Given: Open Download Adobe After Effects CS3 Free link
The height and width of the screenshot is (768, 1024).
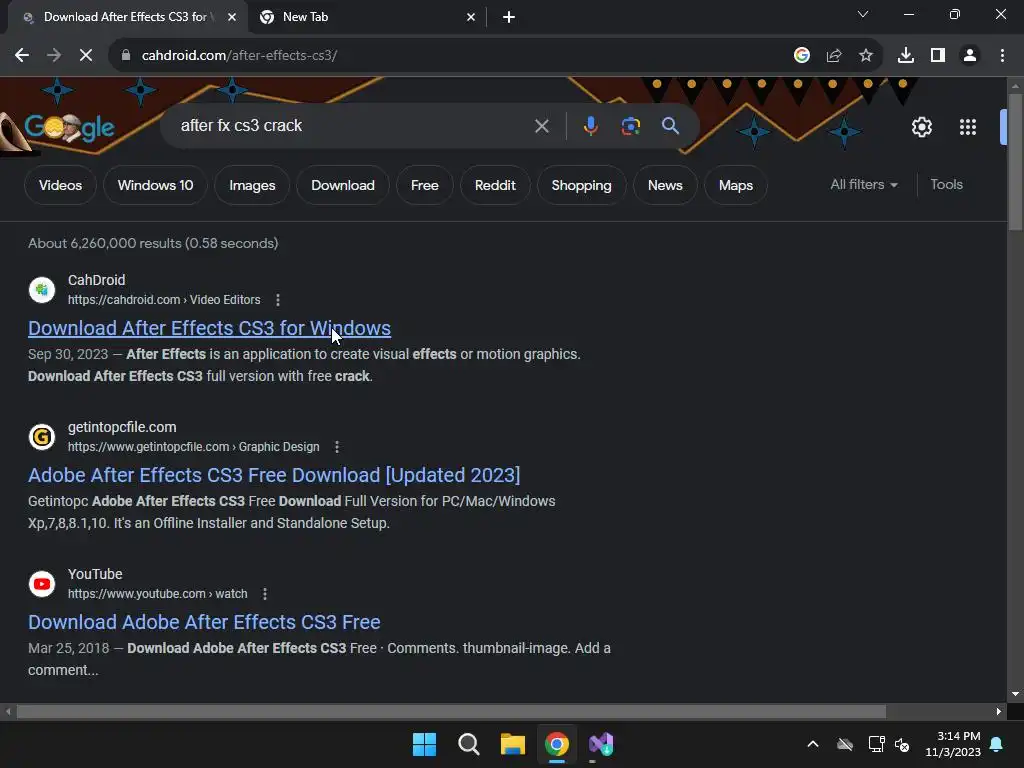Looking at the screenshot, I should pyautogui.click(x=204, y=622).
